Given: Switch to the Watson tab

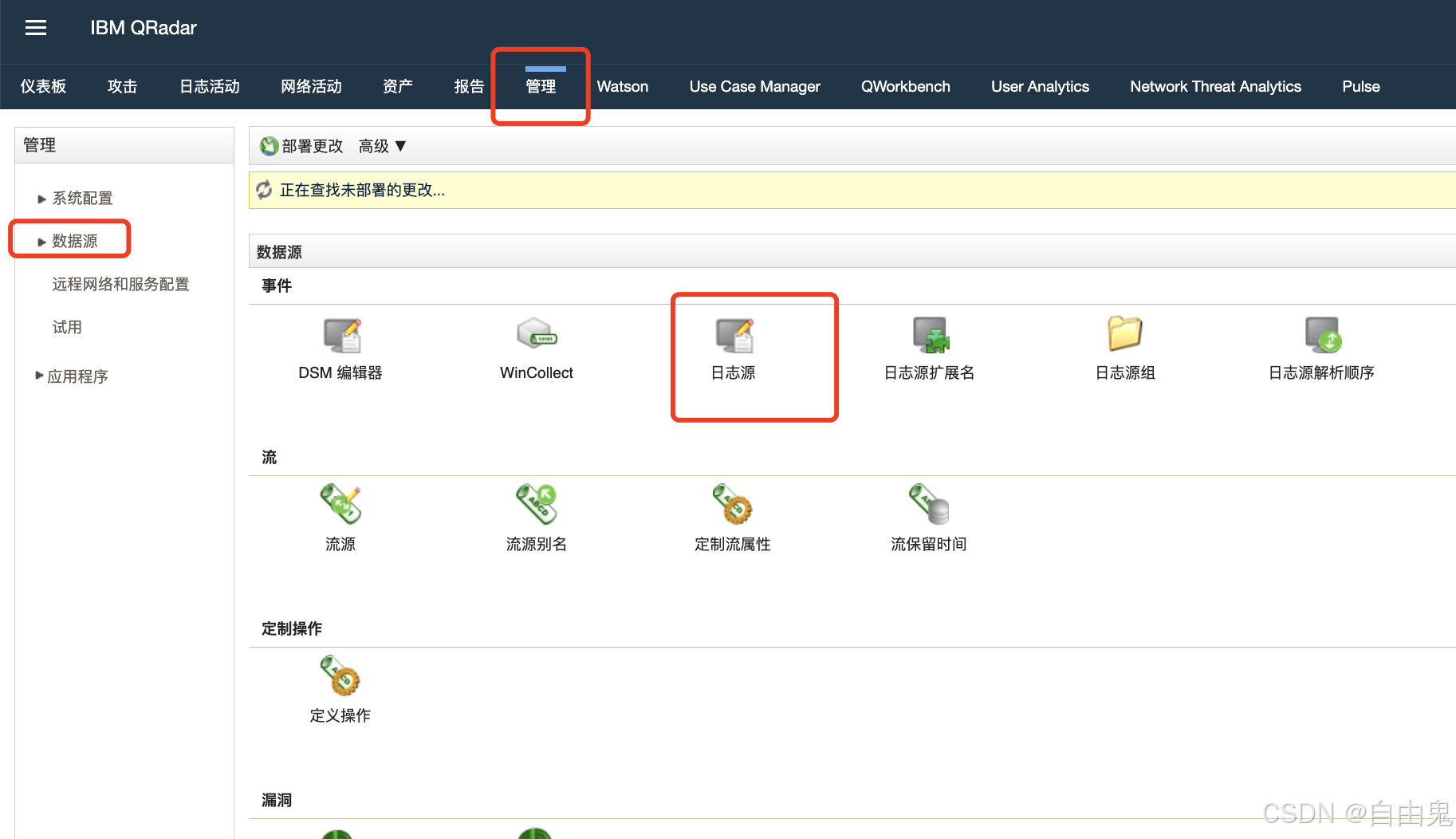Looking at the screenshot, I should [623, 86].
